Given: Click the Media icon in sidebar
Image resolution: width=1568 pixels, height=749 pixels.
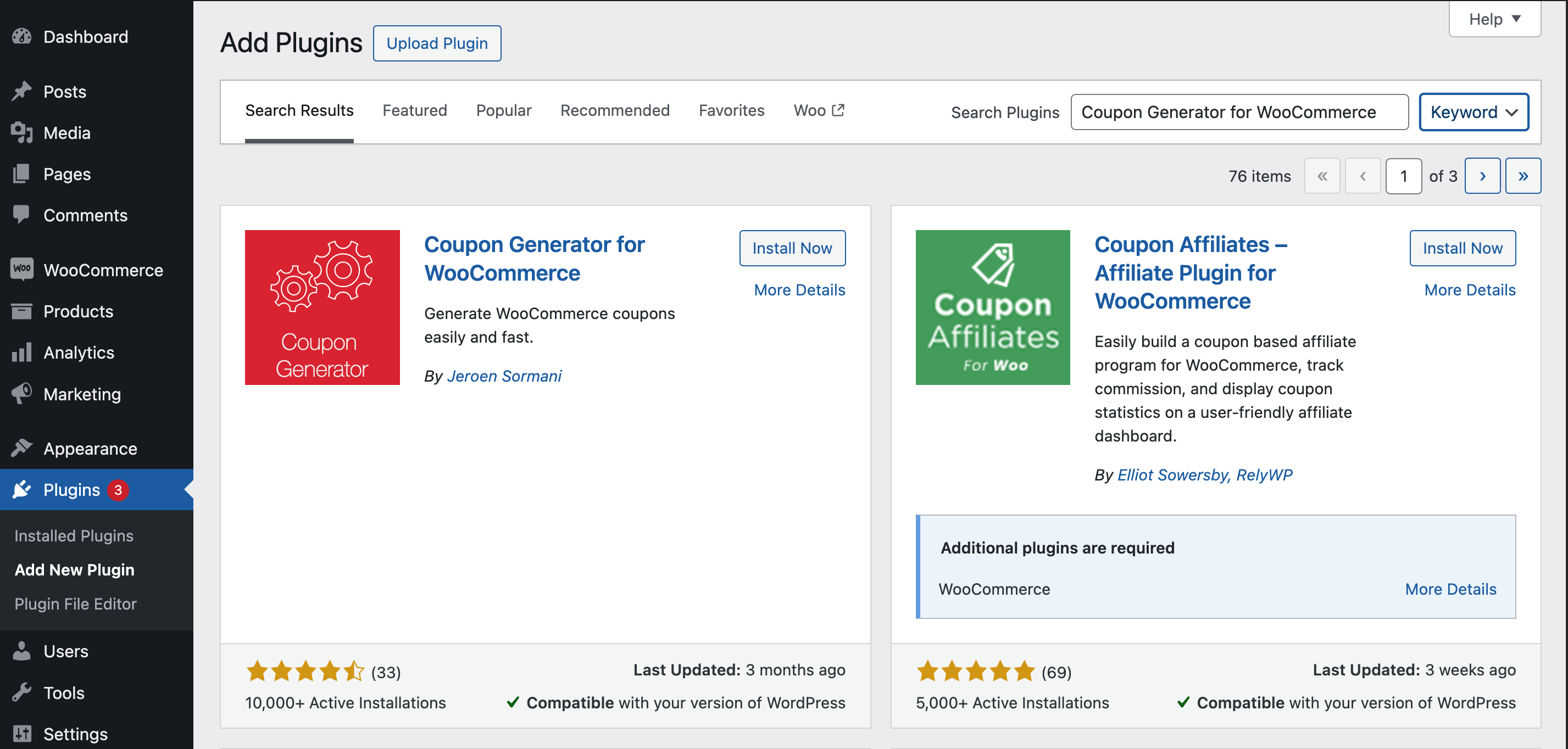Looking at the screenshot, I should [22, 133].
